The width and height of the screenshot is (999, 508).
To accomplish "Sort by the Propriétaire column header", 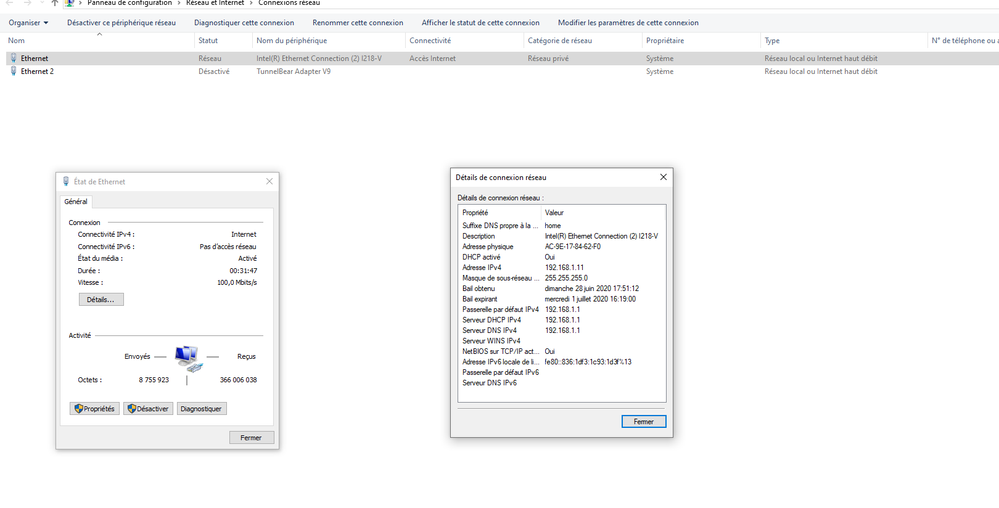I will [x=702, y=41].
